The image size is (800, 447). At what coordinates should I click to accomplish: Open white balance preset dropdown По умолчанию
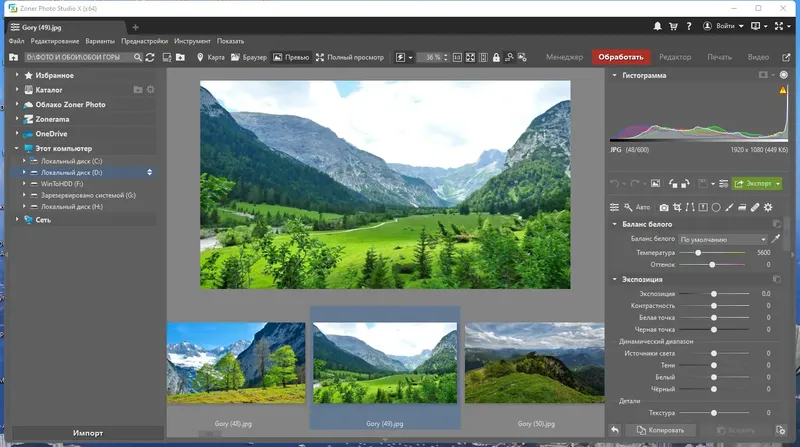[723, 239]
